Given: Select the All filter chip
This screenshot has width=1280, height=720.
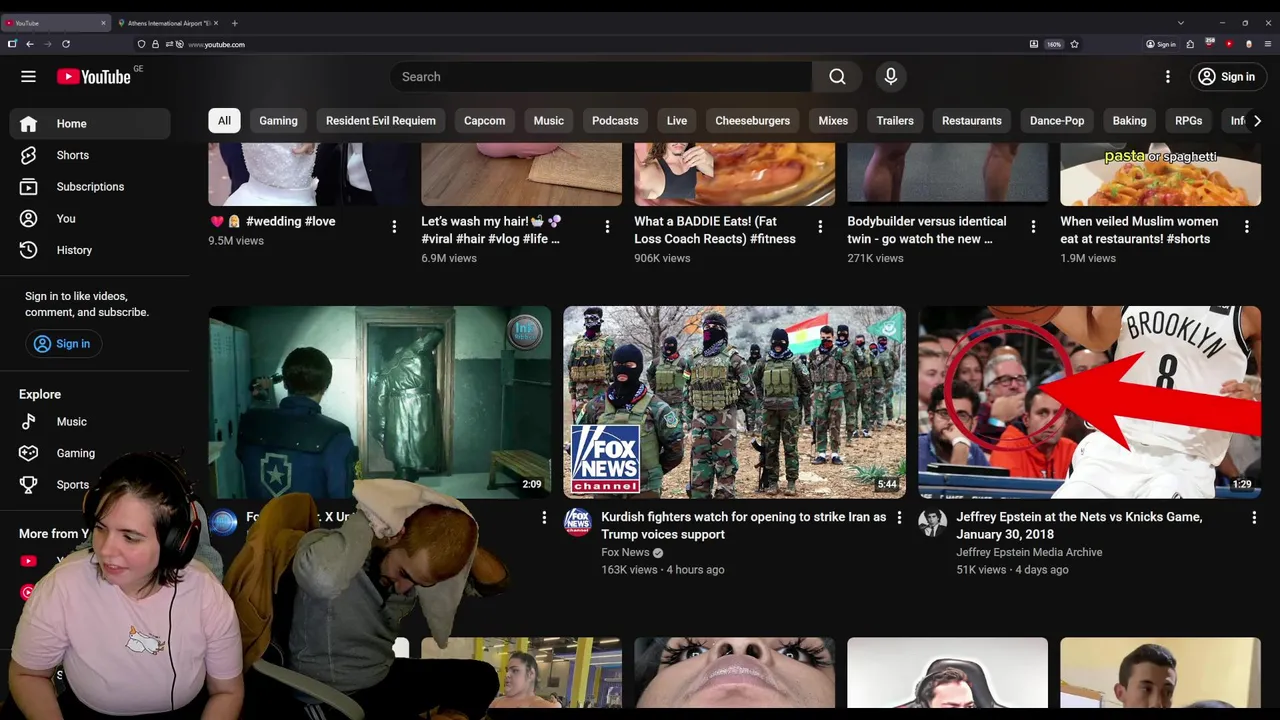Looking at the screenshot, I should pos(224,121).
